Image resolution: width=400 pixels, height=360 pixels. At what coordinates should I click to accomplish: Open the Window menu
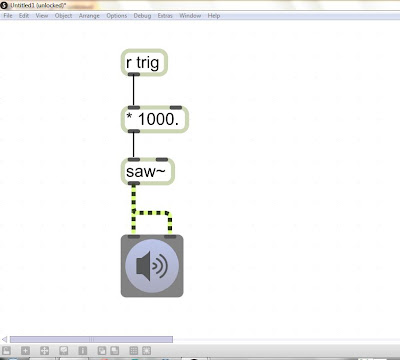coord(190,16)
